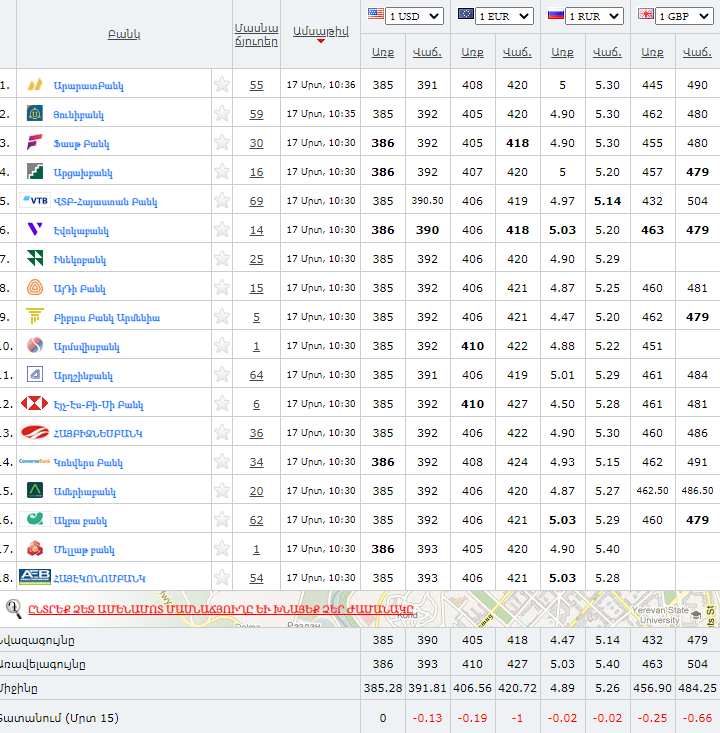
Task: Toggle favorite star for Արցախբանկ
Action: tap(222, 172)
